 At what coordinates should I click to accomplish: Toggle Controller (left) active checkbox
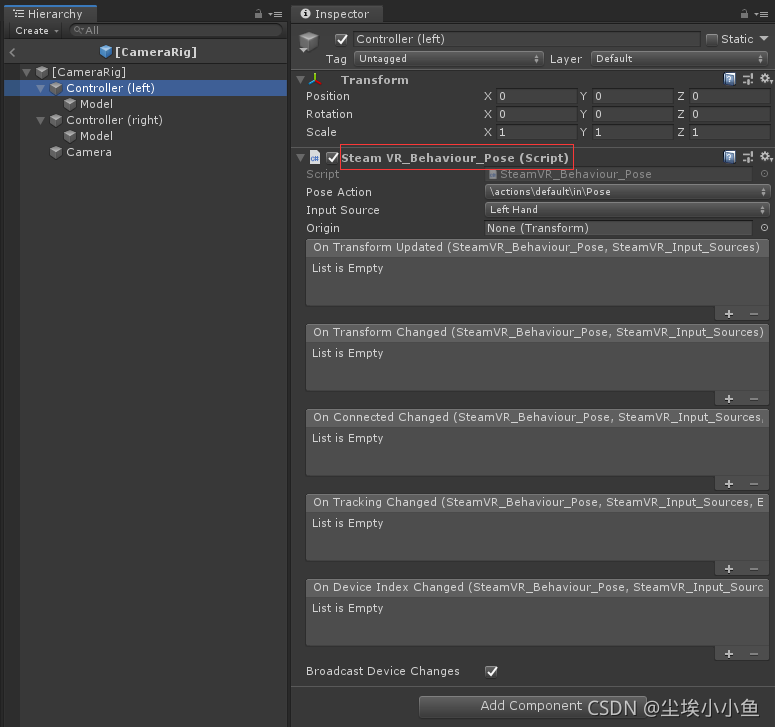(x=341, y=39)
